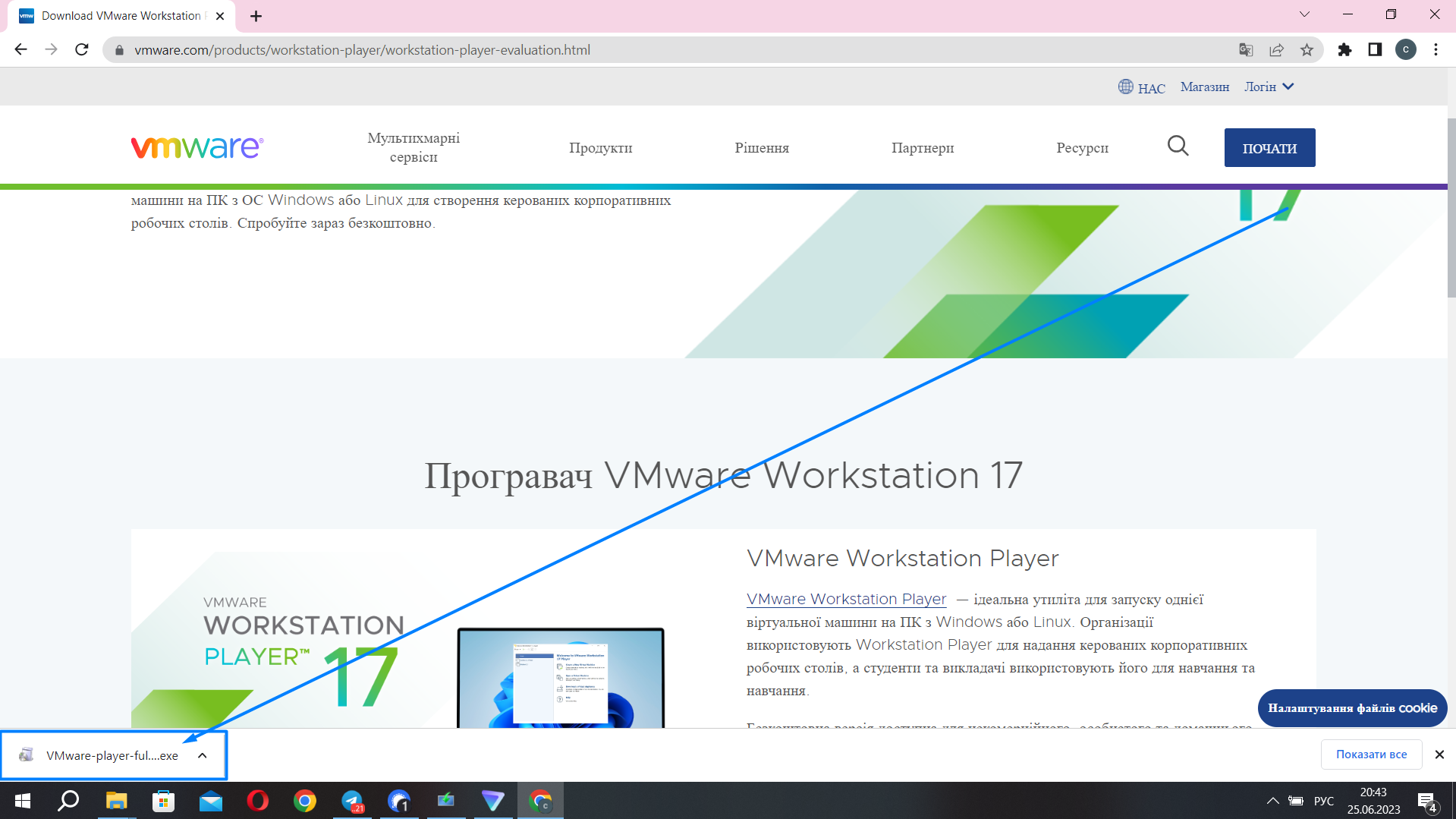Click the ПОЧАТИ button
This screenshot has height=819, width=1456.
(x=1269, y=148)
